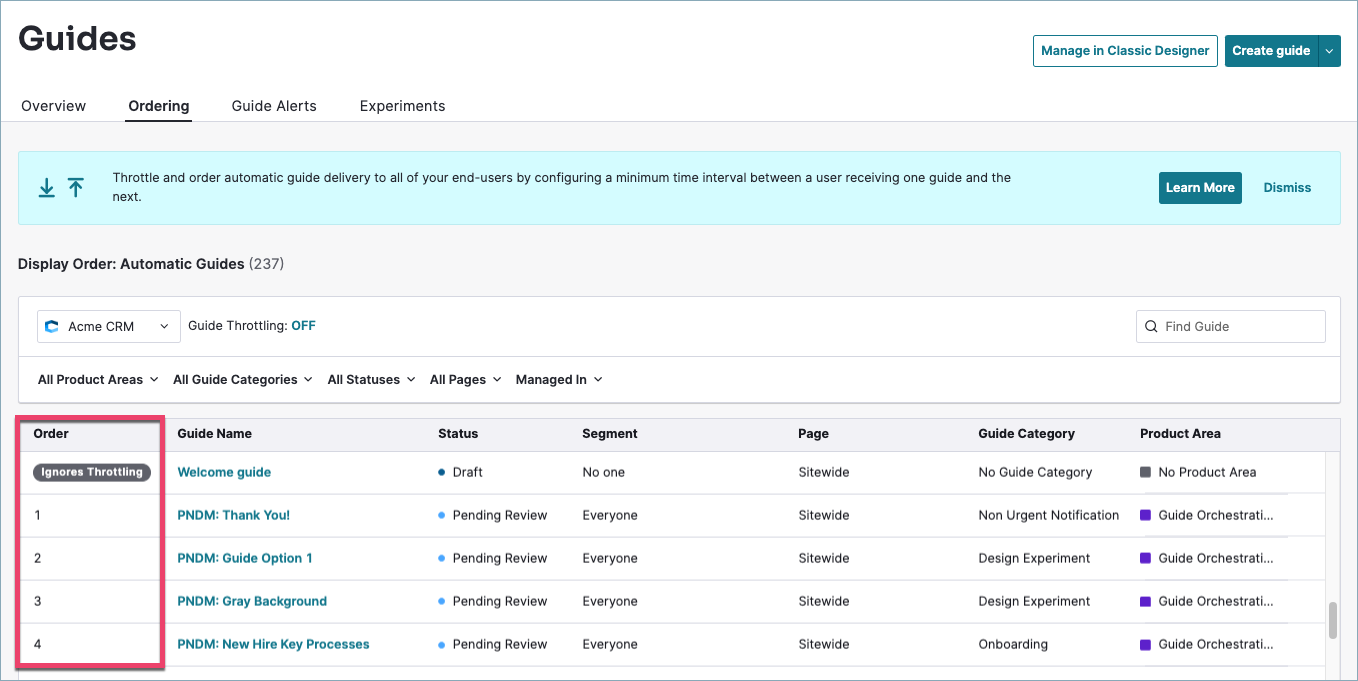This screenshot has width=1358, height=681.
Task: Click the No Guide Category cell
Action: pos(1035,472)
